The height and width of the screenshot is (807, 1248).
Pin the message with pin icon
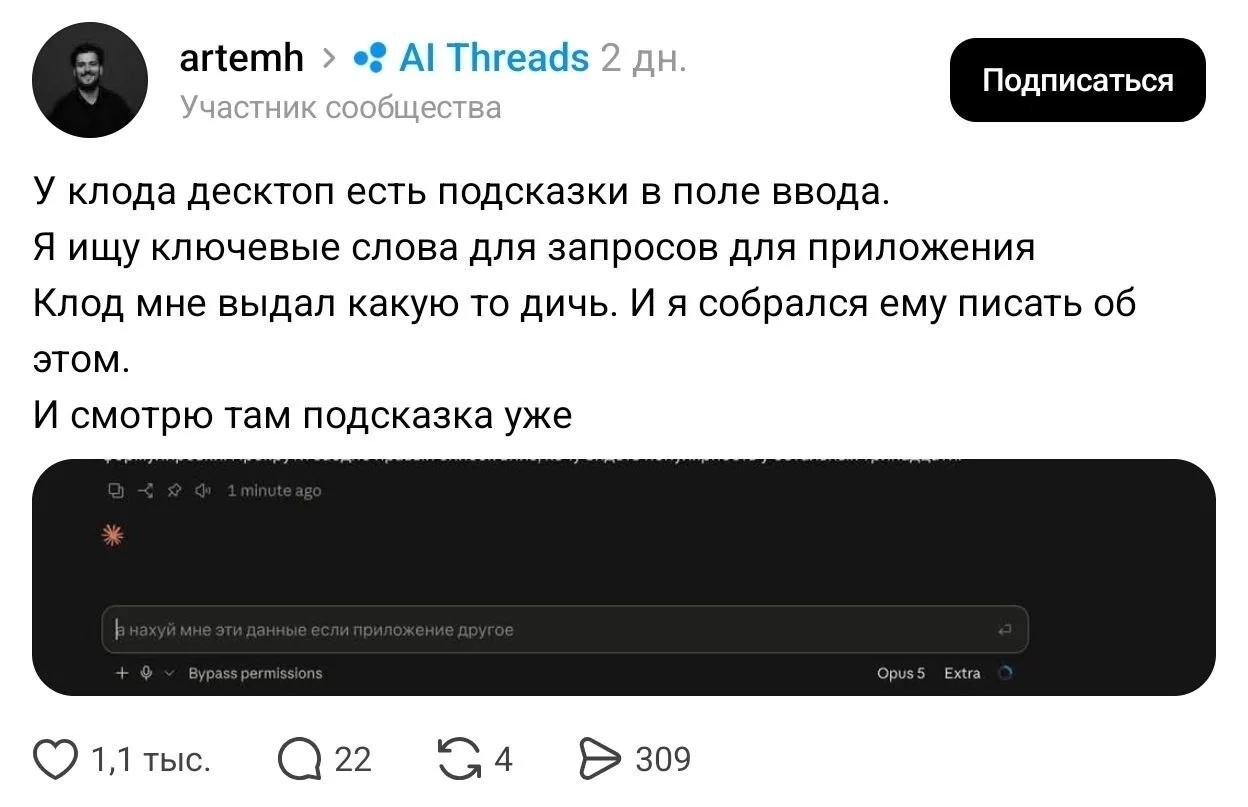175,491
